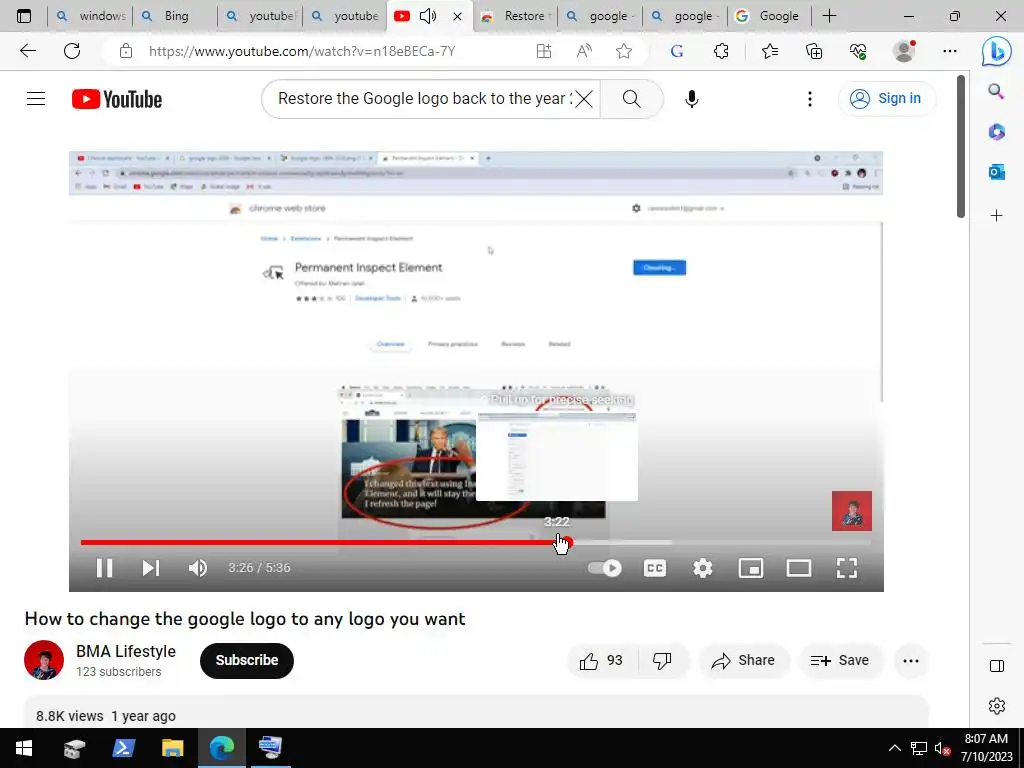Open Bing Chat sidebar button
Viewport: 1024px width, 768px height.
tap(997, 52)
